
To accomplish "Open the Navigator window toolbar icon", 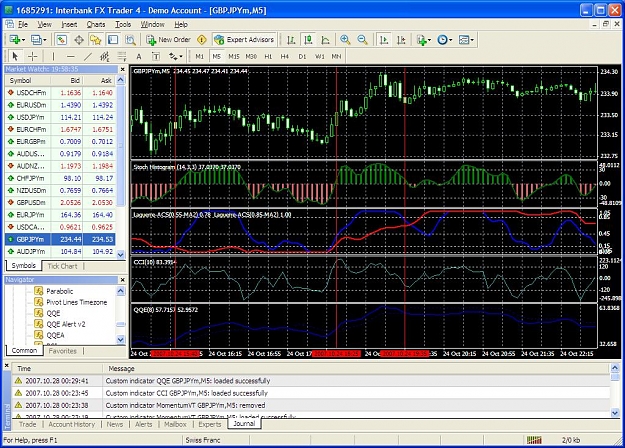I will [x=96, y=39].
